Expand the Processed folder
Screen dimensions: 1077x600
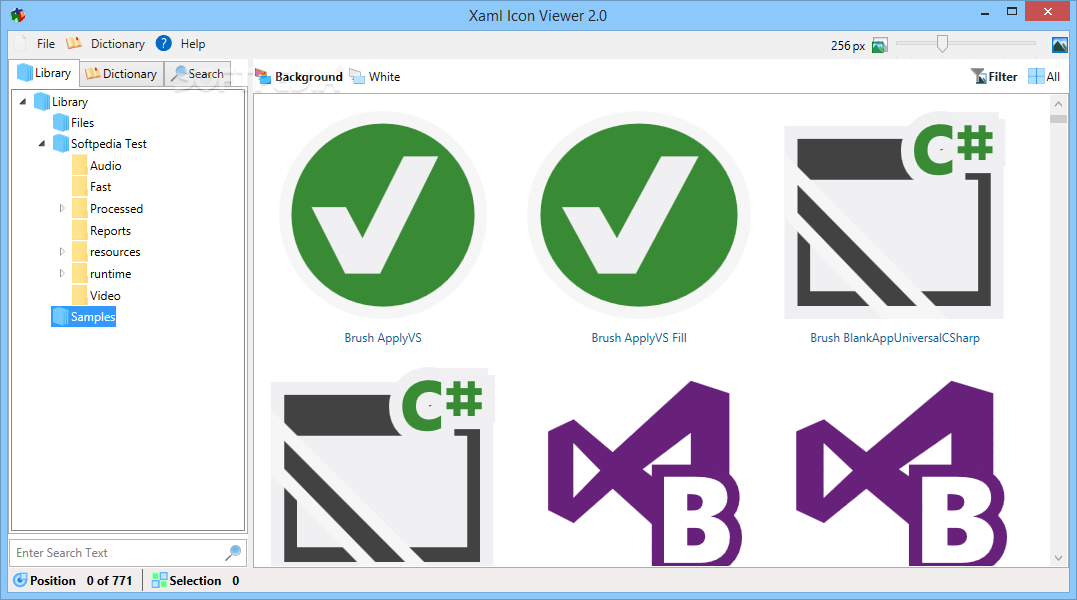coord(61,208)
